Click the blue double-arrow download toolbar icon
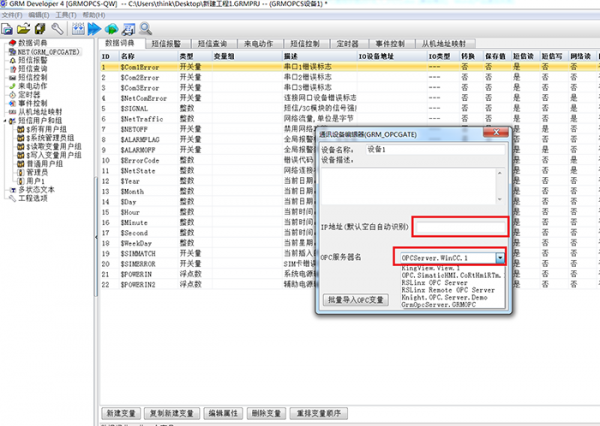The height and width of the screenshot is (426, 600). [x=94, y=29]
